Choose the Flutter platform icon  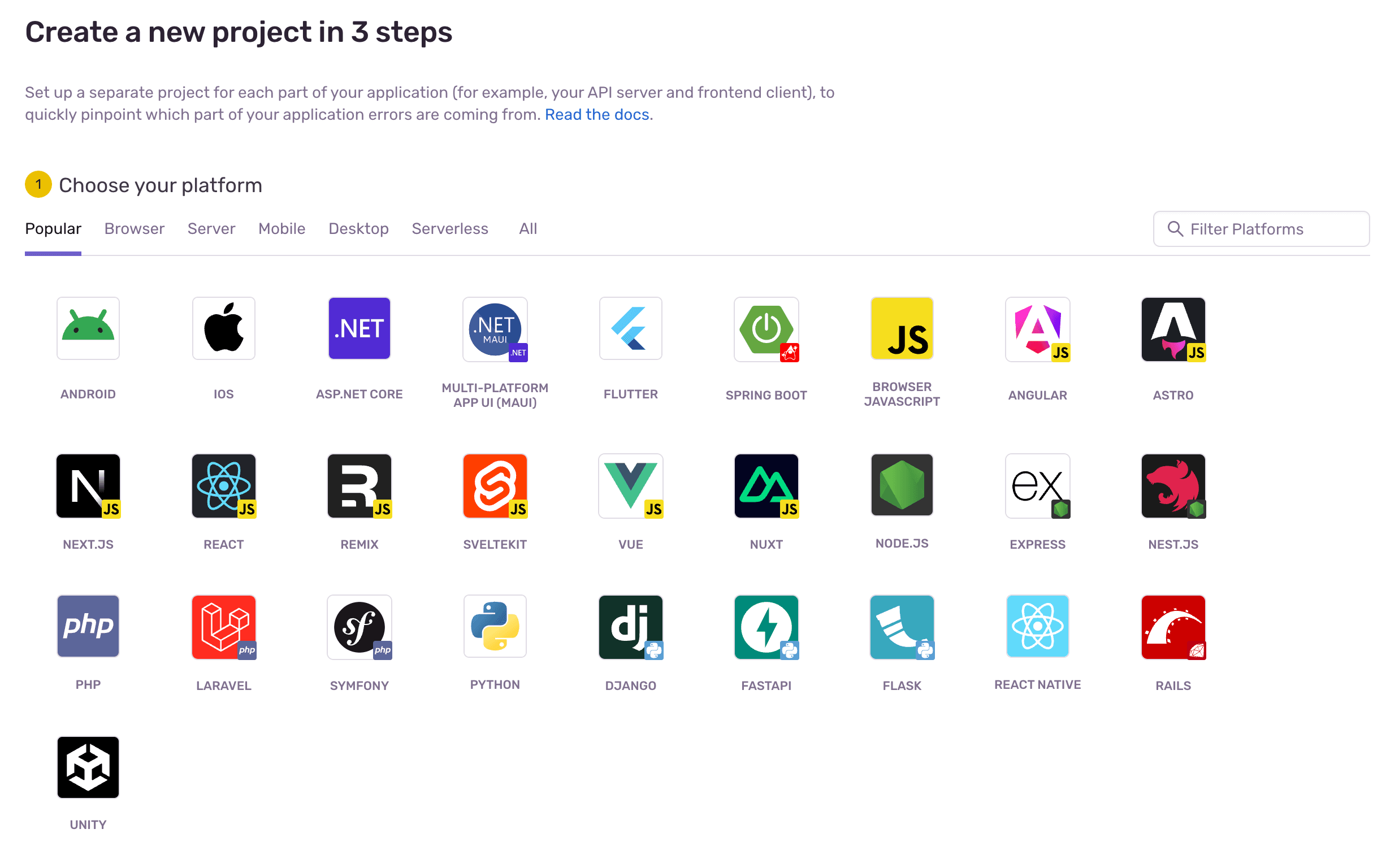(x=630, y=328)
